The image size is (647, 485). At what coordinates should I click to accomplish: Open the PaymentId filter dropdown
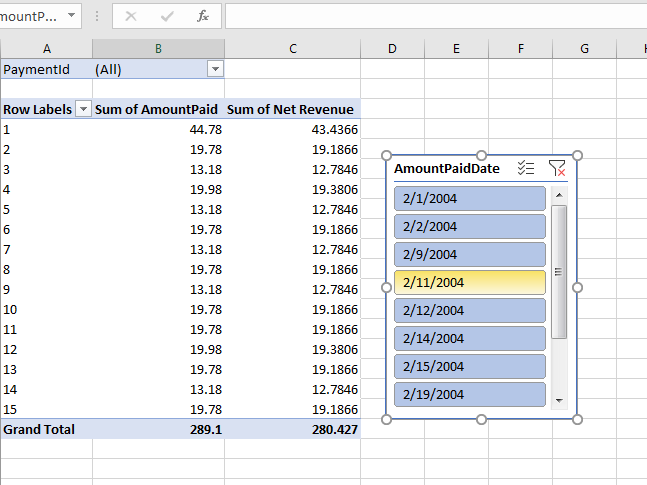coord(215,69)
